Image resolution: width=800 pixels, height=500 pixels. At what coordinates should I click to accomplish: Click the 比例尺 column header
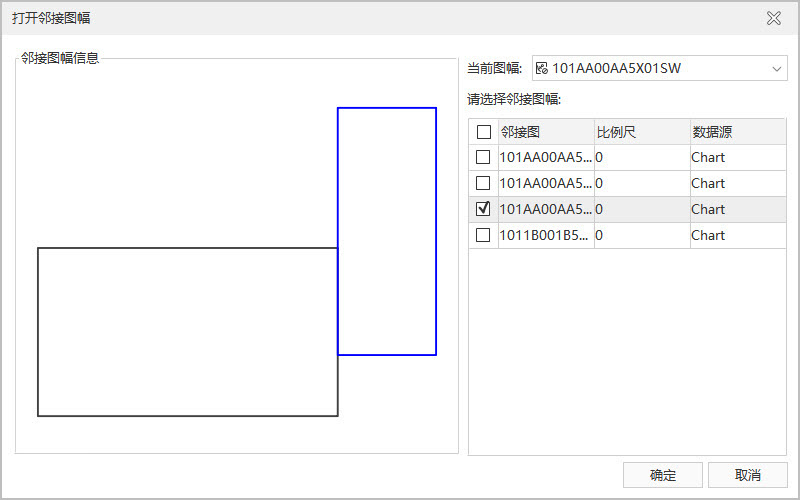641,132
